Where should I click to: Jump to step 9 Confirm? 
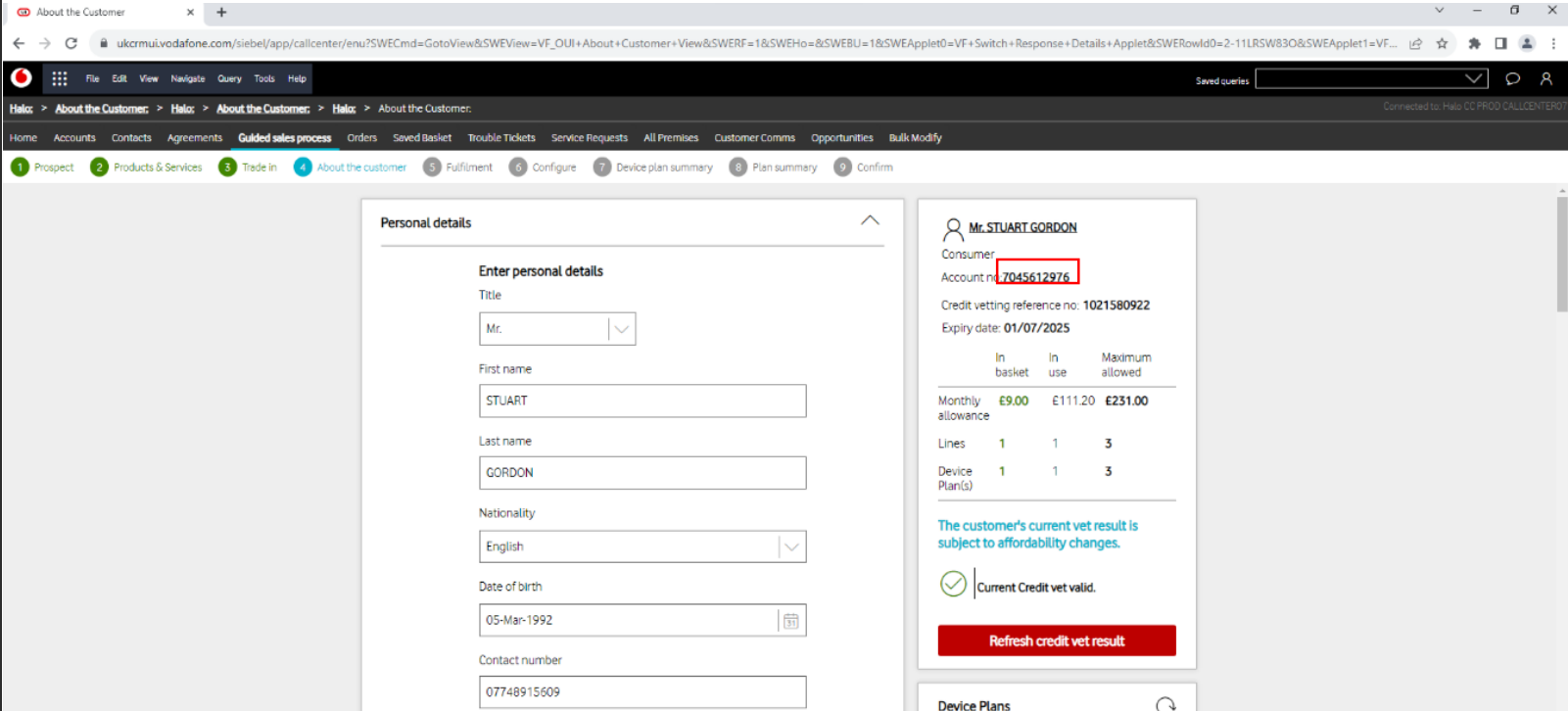[x=864, y=167]
